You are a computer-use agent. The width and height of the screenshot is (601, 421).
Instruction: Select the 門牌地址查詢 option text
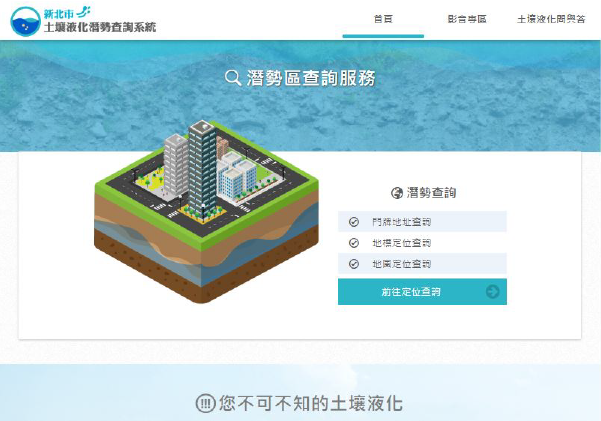(402, 222)
